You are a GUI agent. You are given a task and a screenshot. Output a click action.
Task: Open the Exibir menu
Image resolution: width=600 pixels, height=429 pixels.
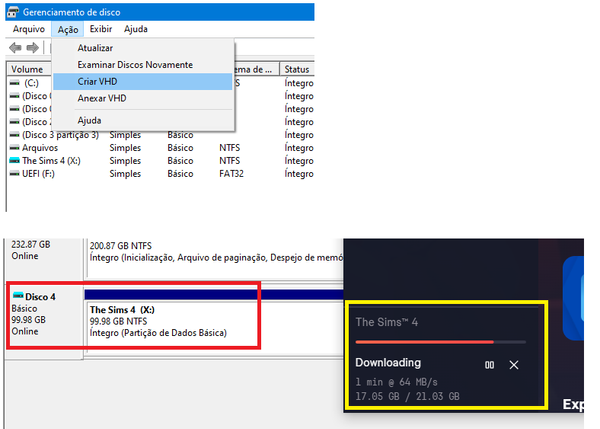click(101, 29)
